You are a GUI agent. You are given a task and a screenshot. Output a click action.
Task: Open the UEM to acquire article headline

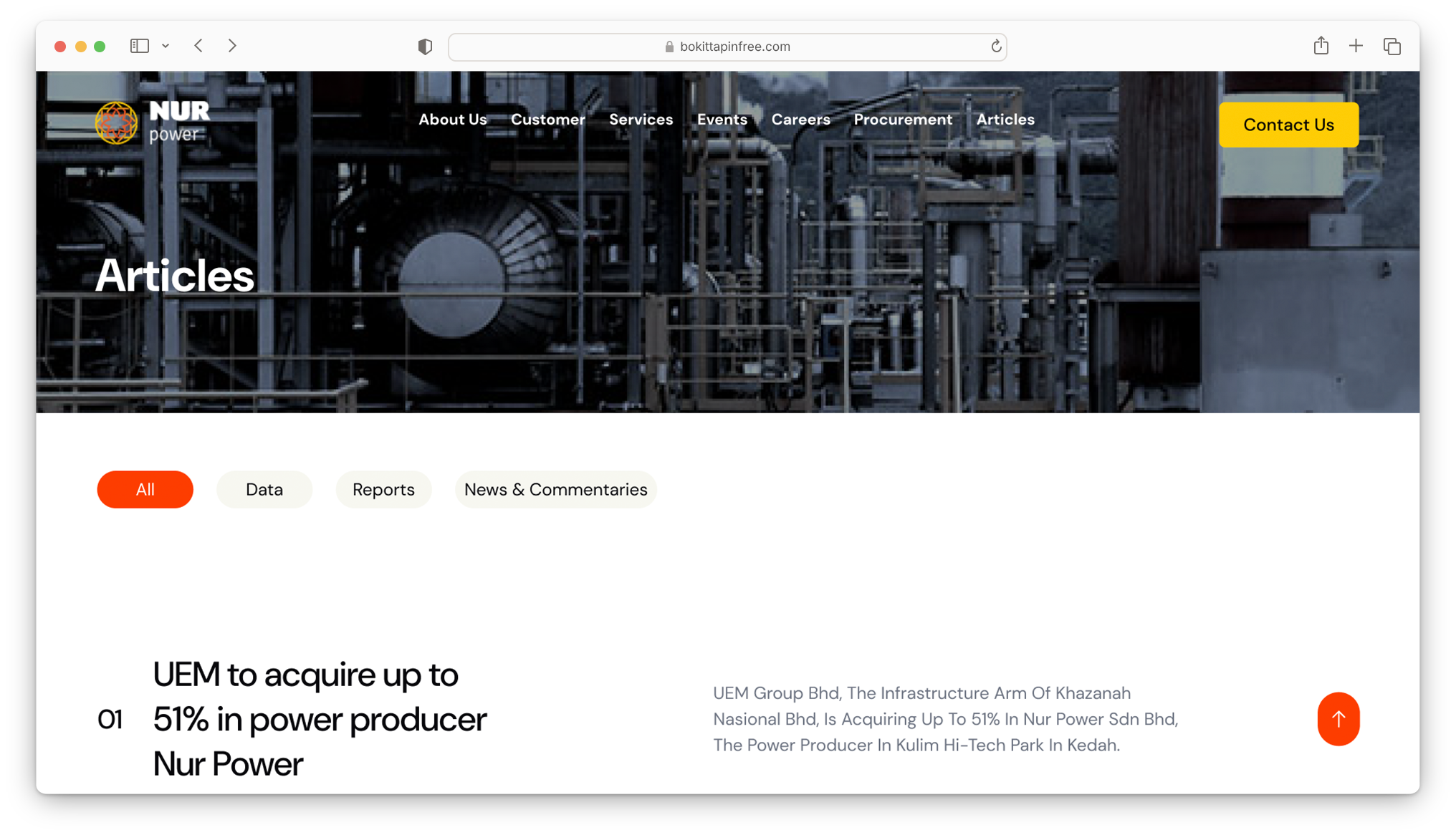tap(320, 719)
